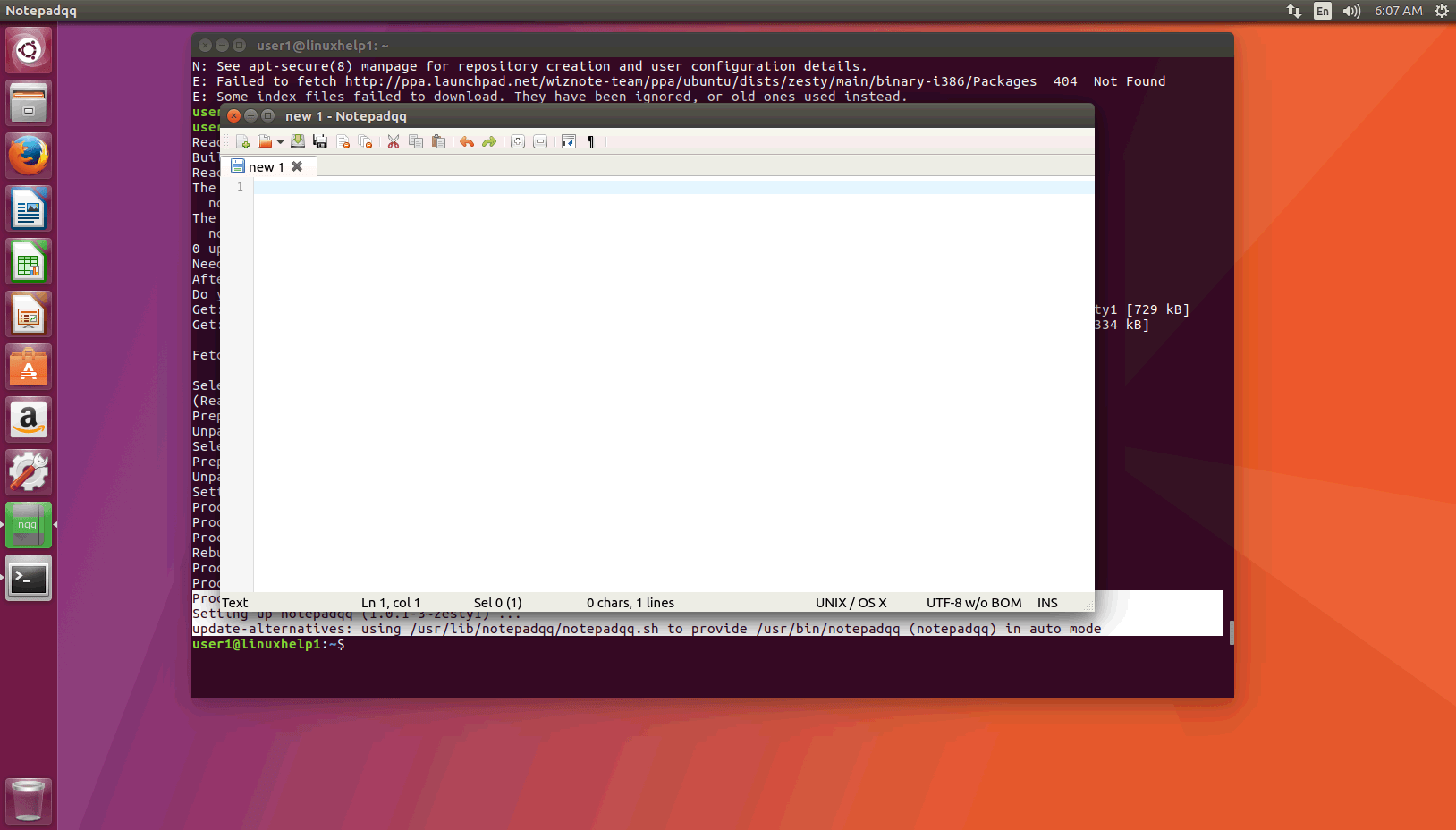Click the "INS" insert mode indicator
The image size is (1456, 830).
(x=1047, y=603)
